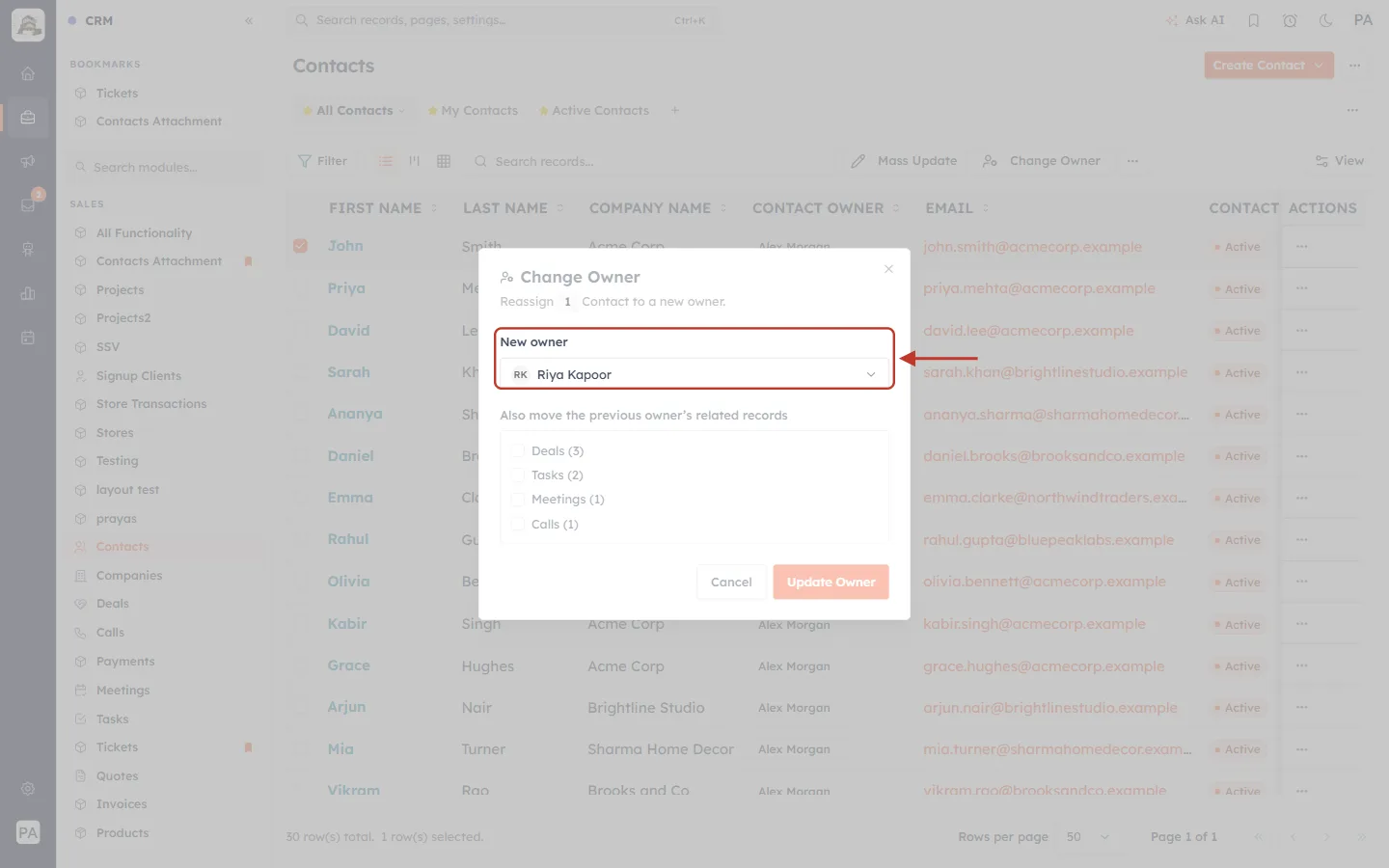Select the All Contacts tab
Screen dimensions: 1389x868
(x=353, y=111)
